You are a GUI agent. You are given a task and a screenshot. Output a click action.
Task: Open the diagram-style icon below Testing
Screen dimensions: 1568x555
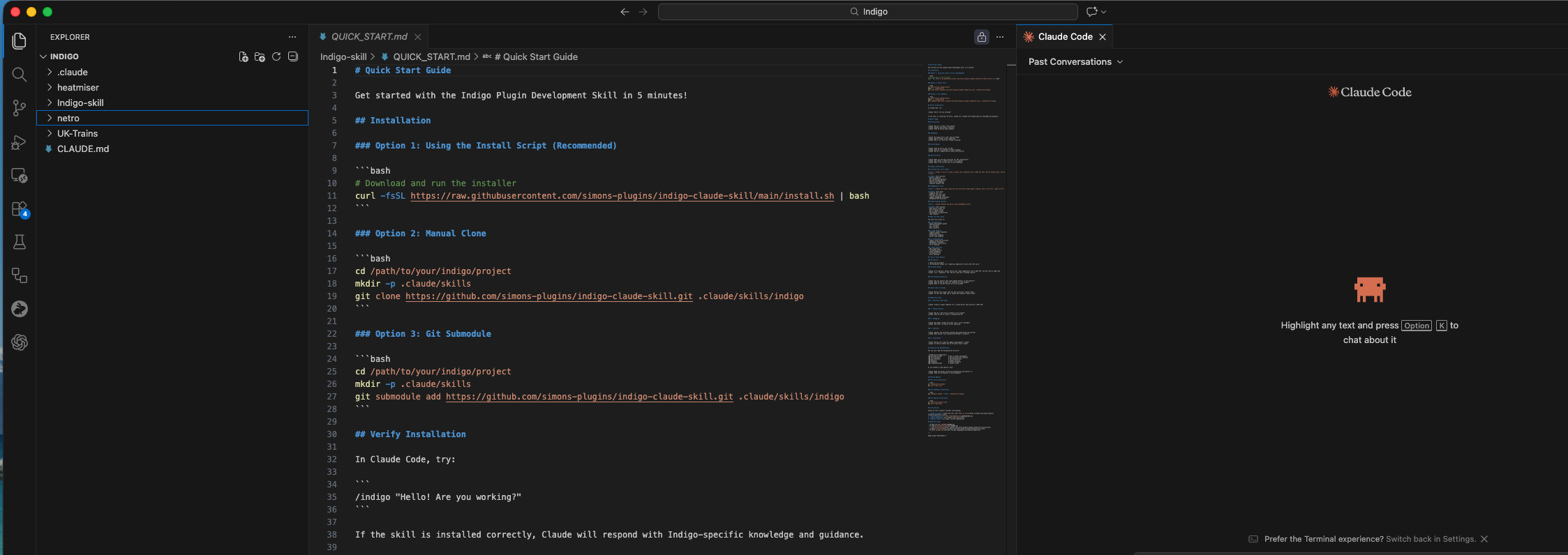(x=20, y=275)
